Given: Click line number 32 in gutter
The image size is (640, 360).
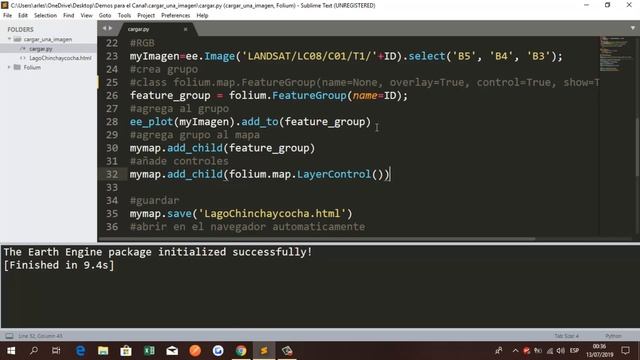Looking at the screenshot, I should pos(112,174).
